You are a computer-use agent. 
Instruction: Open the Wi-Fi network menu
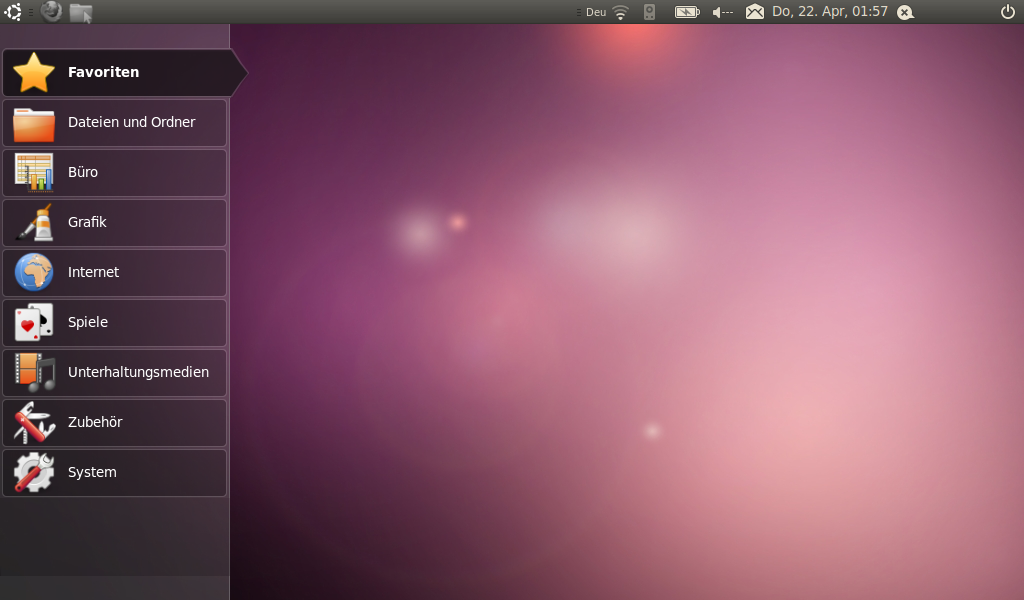tap(620, 12)
